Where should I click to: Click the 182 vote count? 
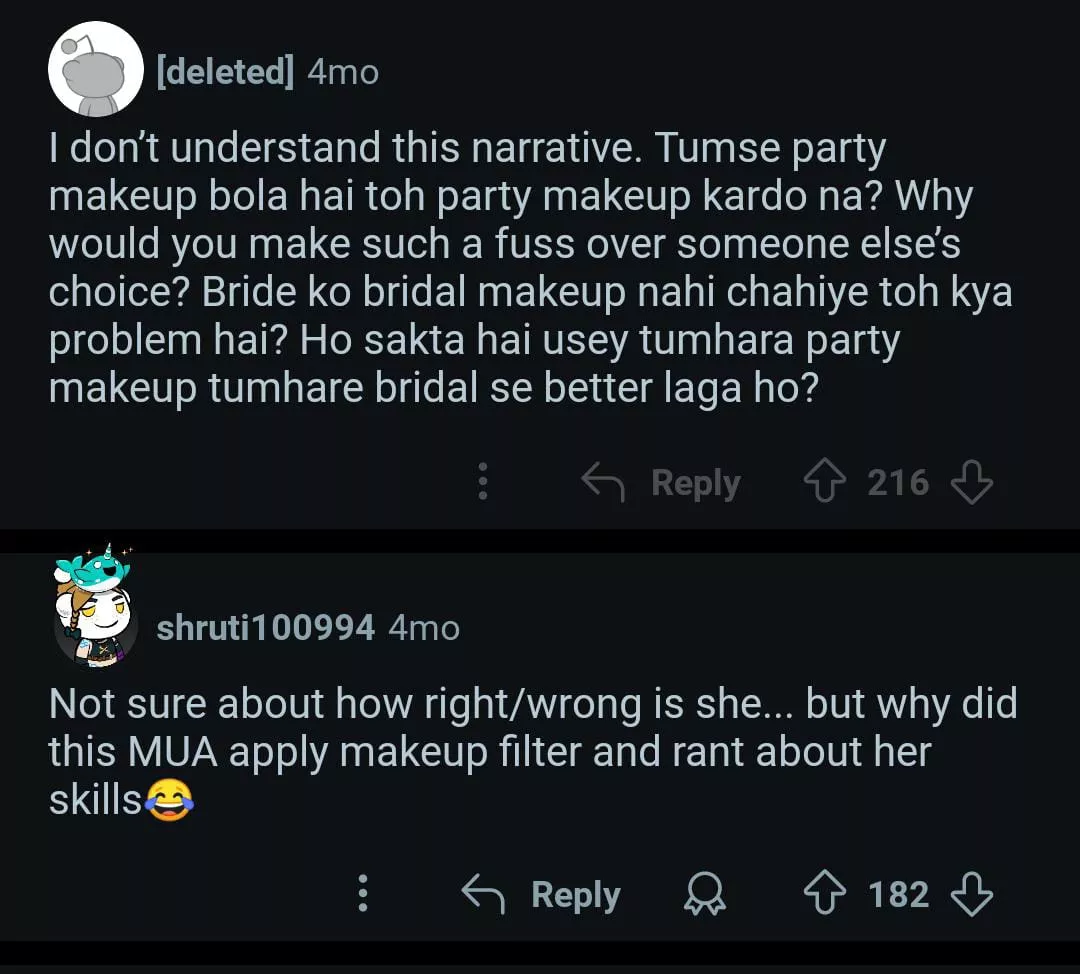pyautogui.click(x=898, y=894)
